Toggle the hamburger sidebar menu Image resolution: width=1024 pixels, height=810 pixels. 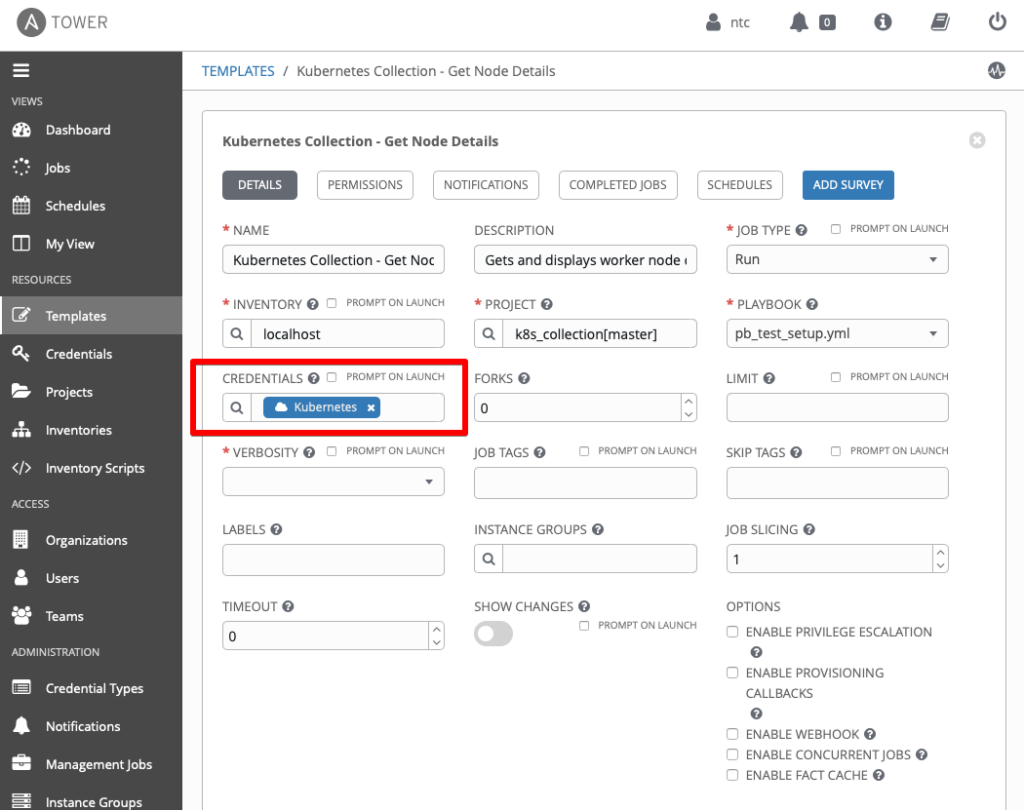click(21, 70)
